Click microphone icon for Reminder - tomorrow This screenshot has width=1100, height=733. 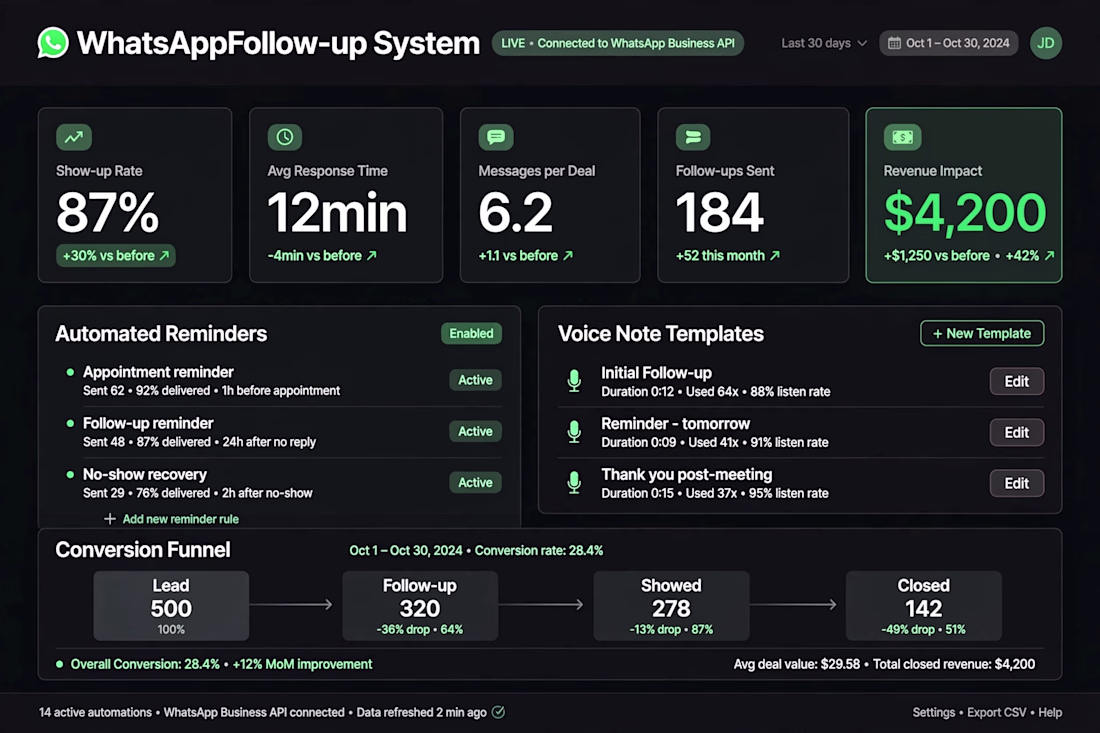[x=574, y=432]
